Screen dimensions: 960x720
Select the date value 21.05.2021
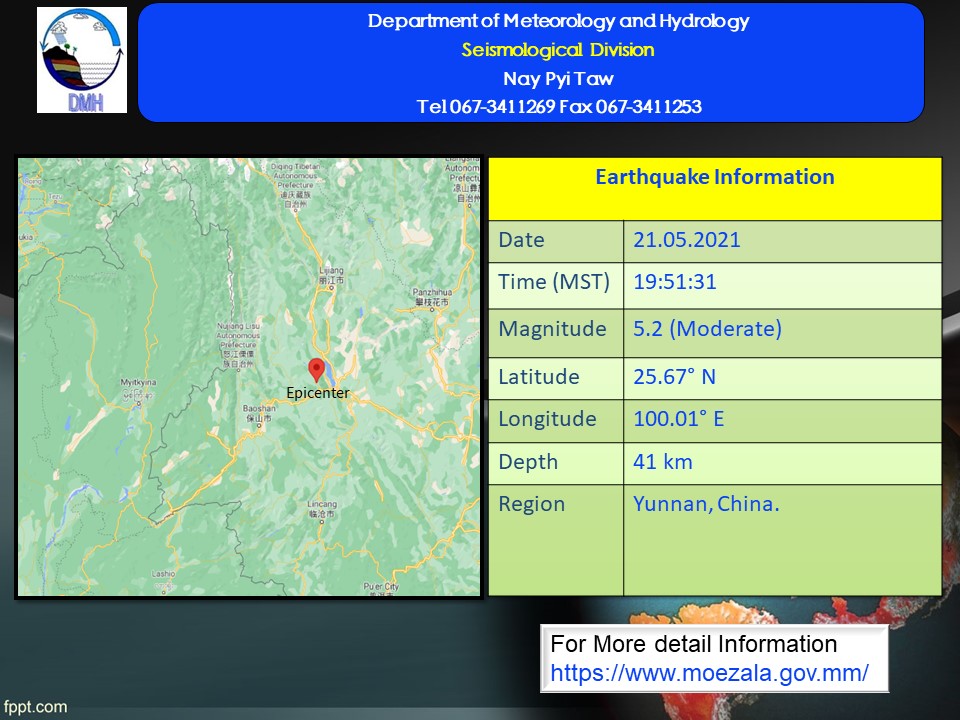(686, 239)
